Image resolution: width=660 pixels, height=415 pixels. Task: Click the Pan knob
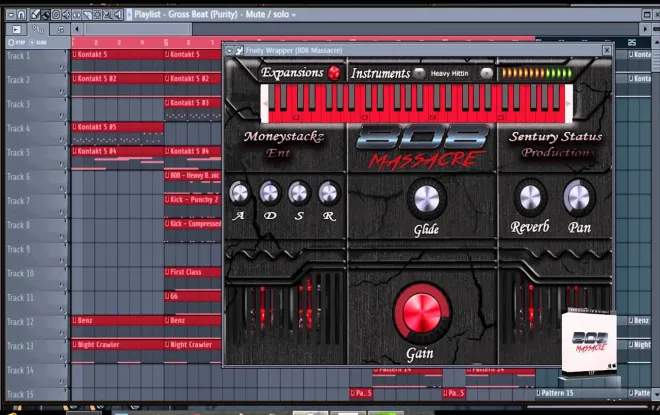(x=579, y=197)
